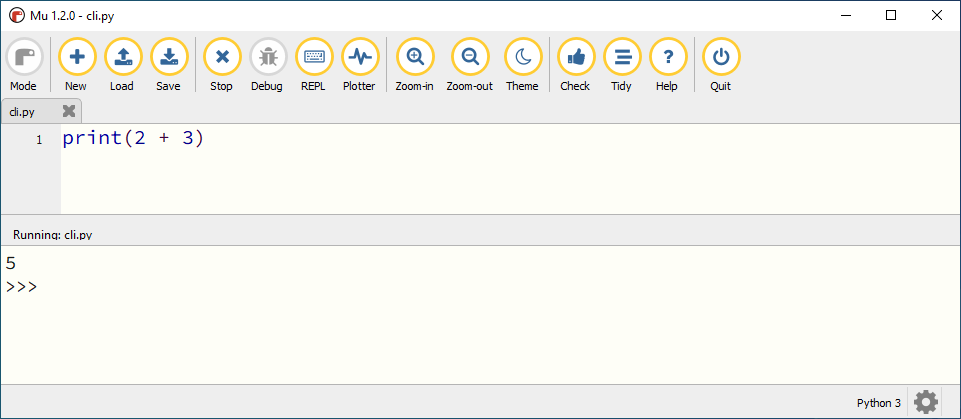Screen dimensions: 961x419
Task: Open Help documentation
Action: click(667, 64)
